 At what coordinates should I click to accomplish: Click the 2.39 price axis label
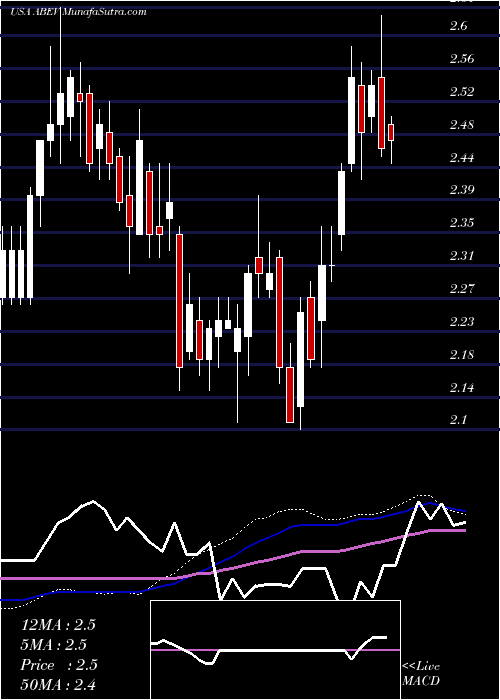tap(462, 191)
